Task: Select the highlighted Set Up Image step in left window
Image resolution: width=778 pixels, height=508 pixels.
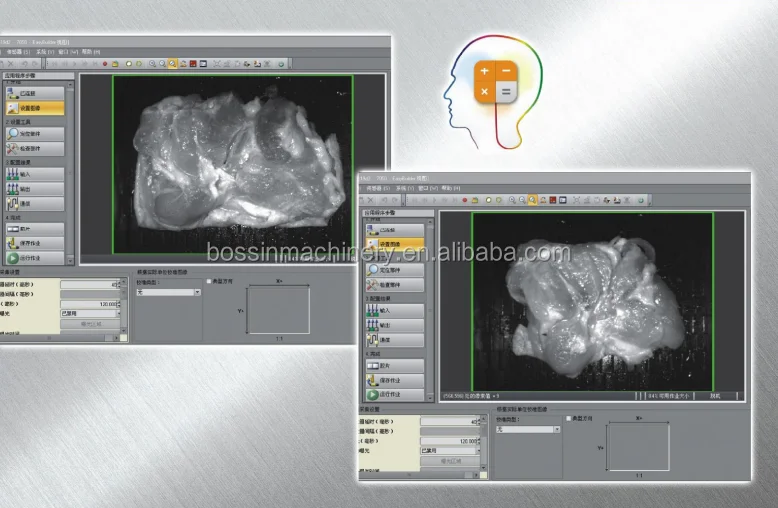Action: coord(33,107)
